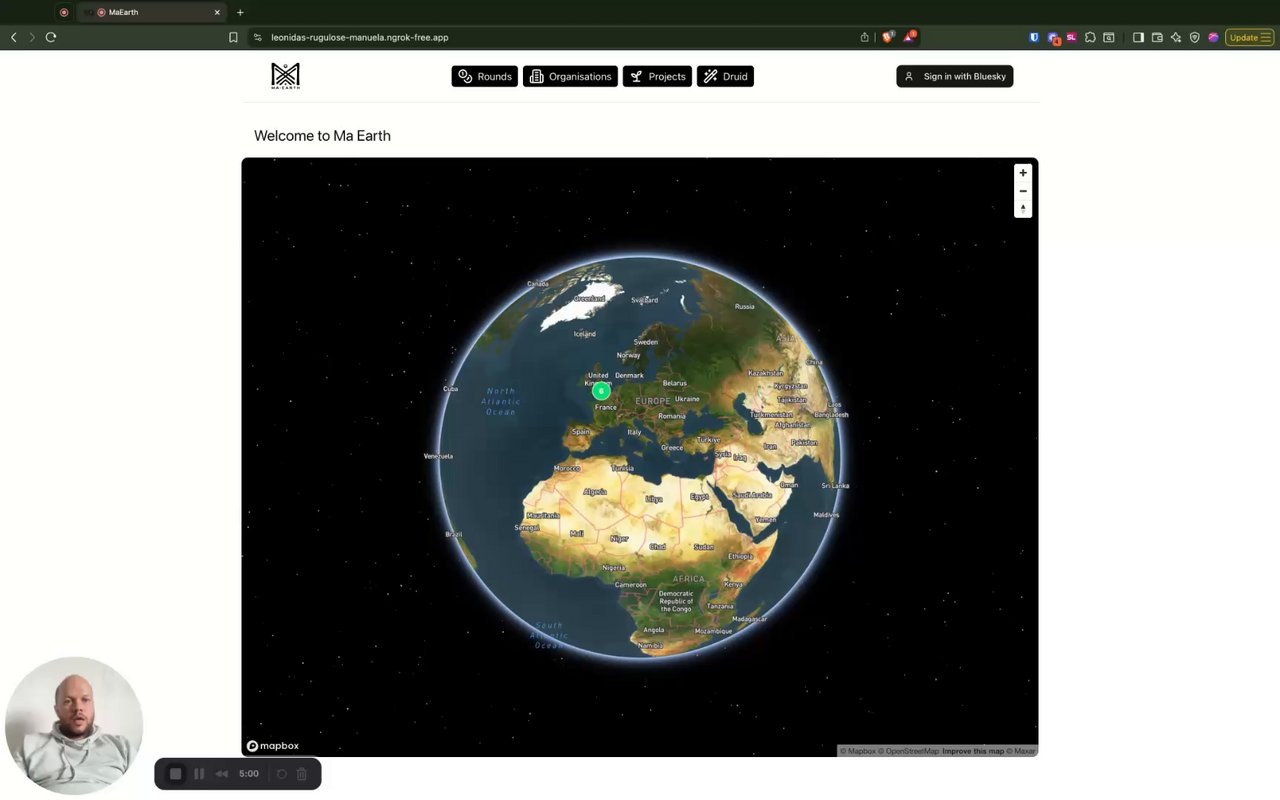This screenshot has height=800, width=1280.
Task: Open the Rounds page
Action: (484, 76)
